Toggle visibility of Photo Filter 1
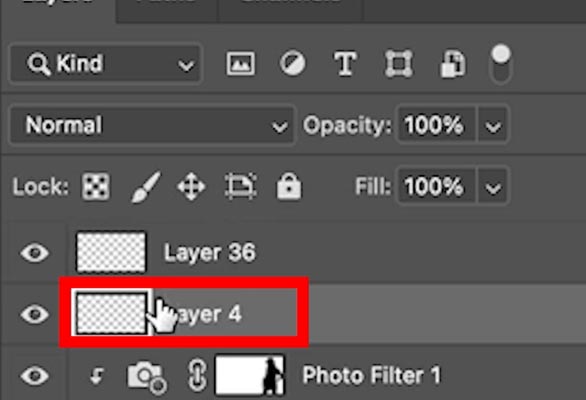 click(x=34, y=375)
